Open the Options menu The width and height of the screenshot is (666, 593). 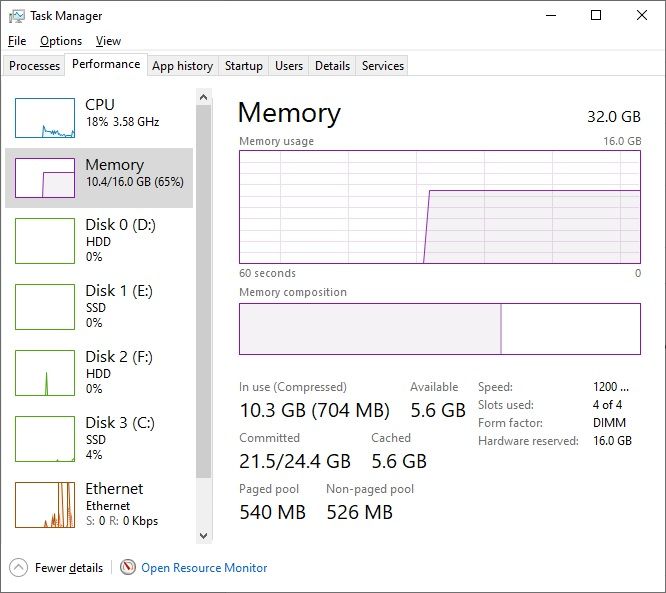coord(61,41)
